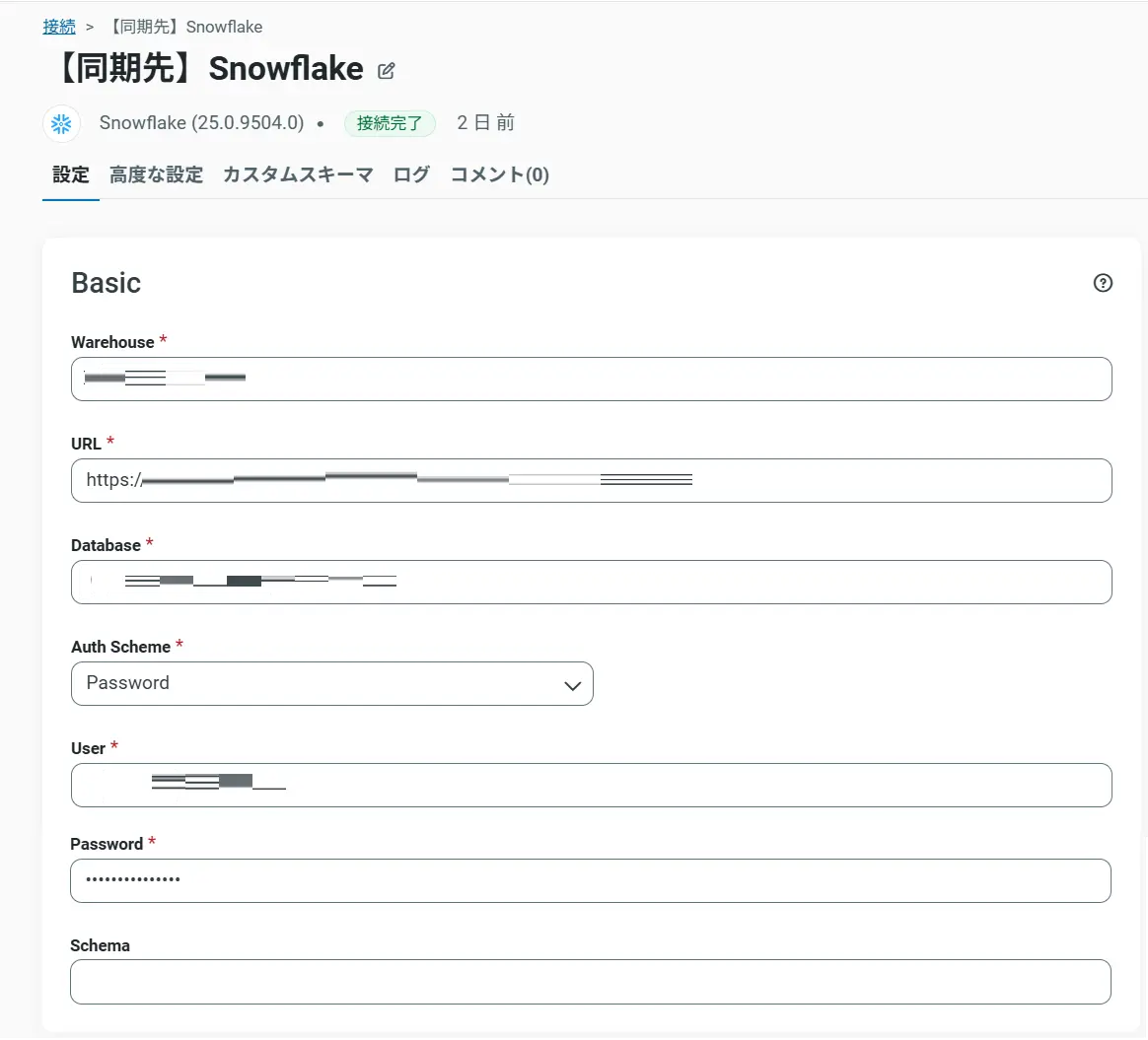View the コメント(0) tab
The width and height of the screenshot is (1148, 1040).
tap(500, 175)
